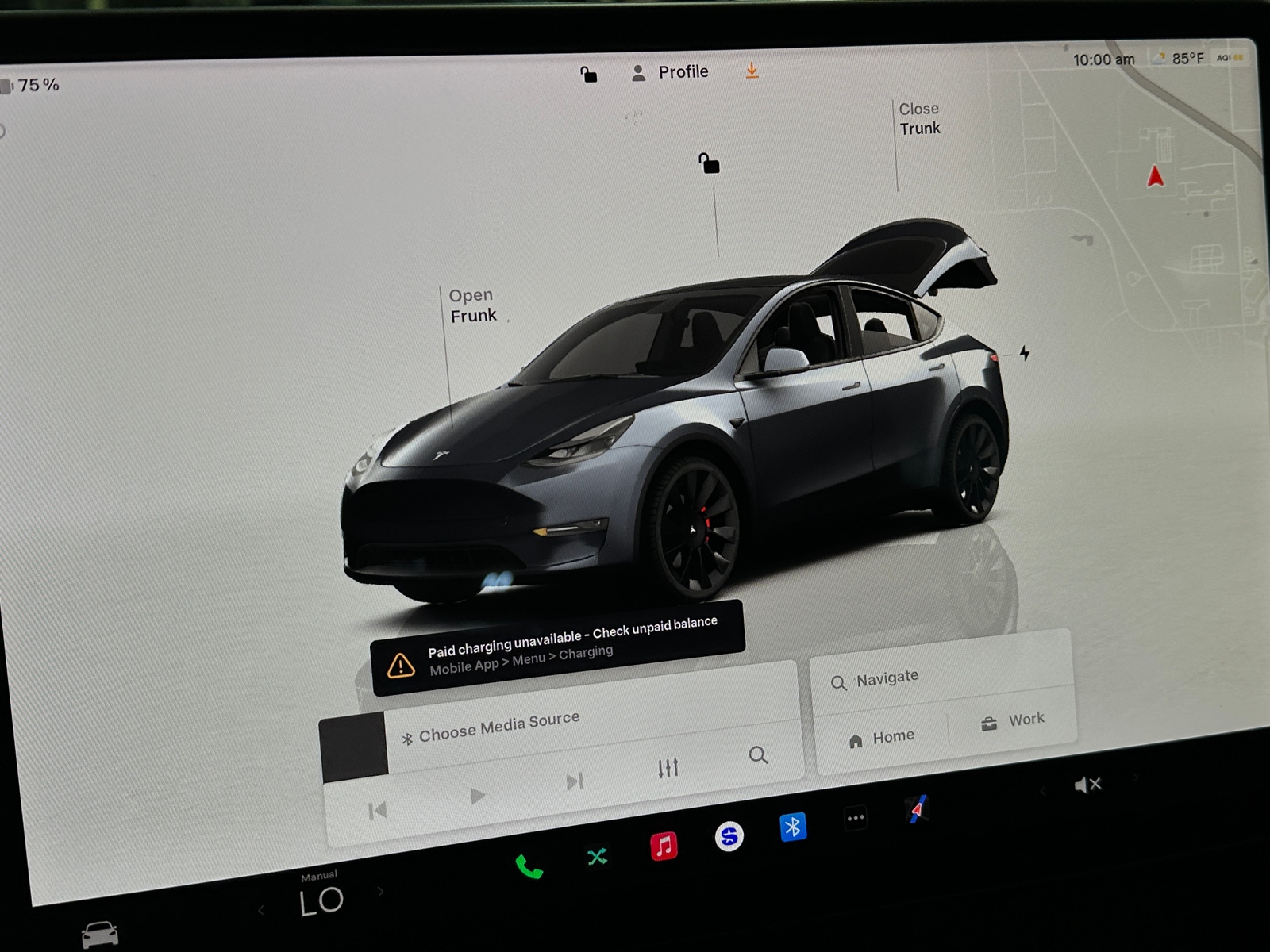
Task: Open the Phone app
Action: (x=529, y=866)
